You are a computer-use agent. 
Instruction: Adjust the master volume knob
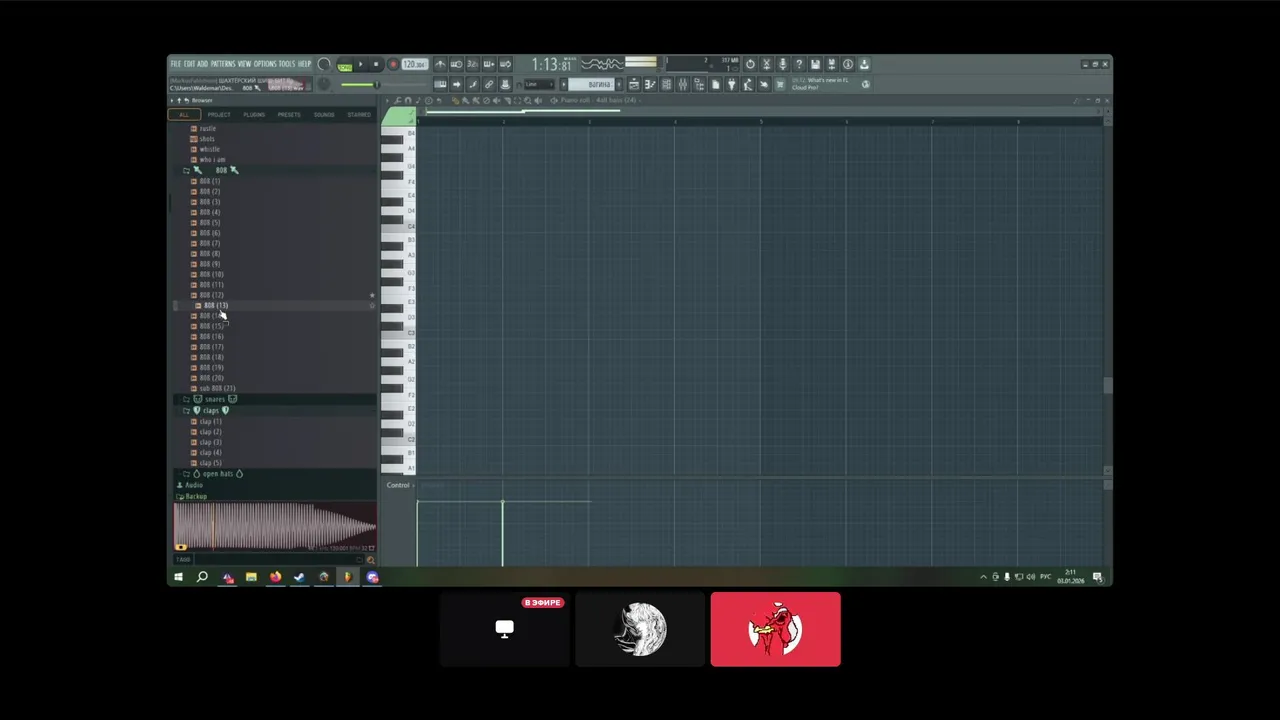(324, 64)
